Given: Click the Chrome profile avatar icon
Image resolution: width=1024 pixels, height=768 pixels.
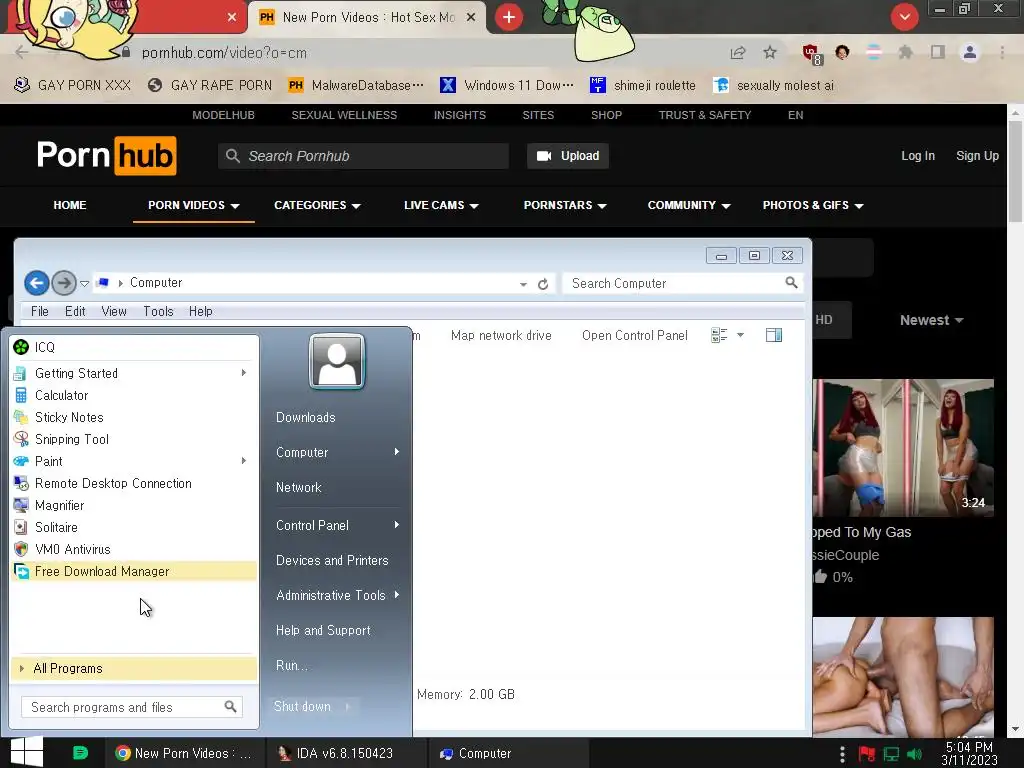Looking at the screenshot, I should click(x=970, y=52).
